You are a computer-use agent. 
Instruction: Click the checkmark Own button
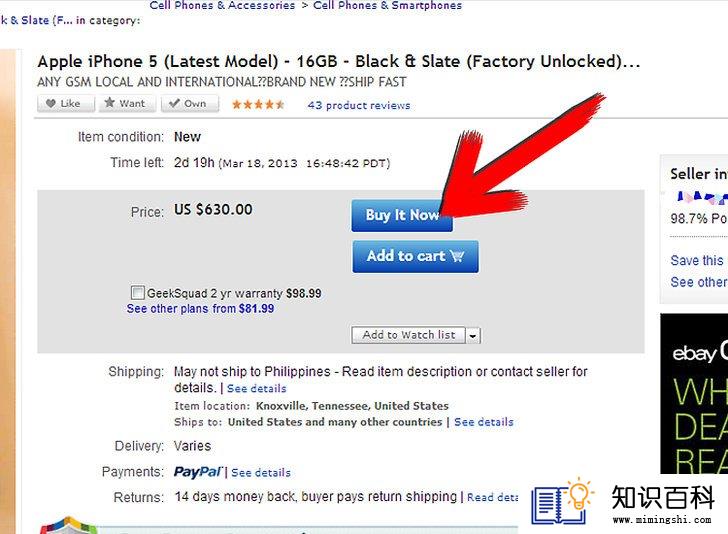[x=190, y=104]
